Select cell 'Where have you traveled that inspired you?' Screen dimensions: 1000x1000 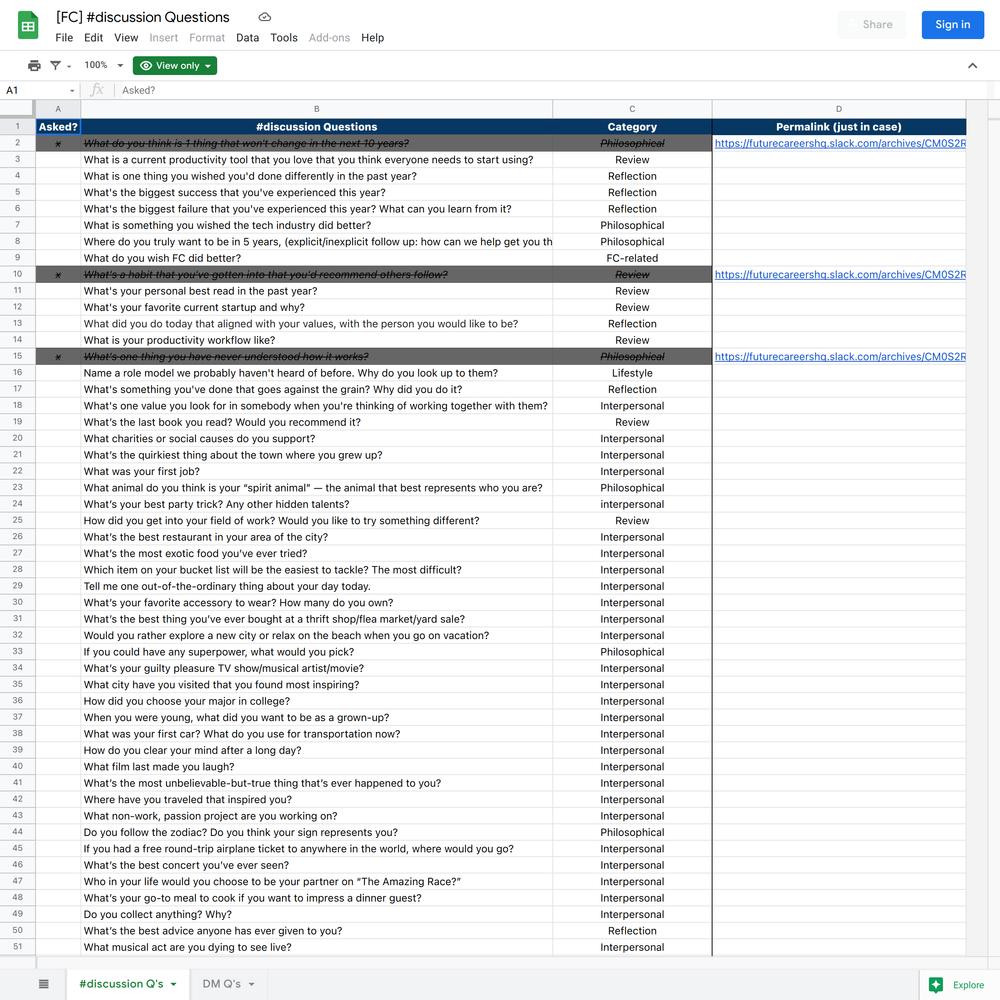pyautogui.click(x=316, y=800)
